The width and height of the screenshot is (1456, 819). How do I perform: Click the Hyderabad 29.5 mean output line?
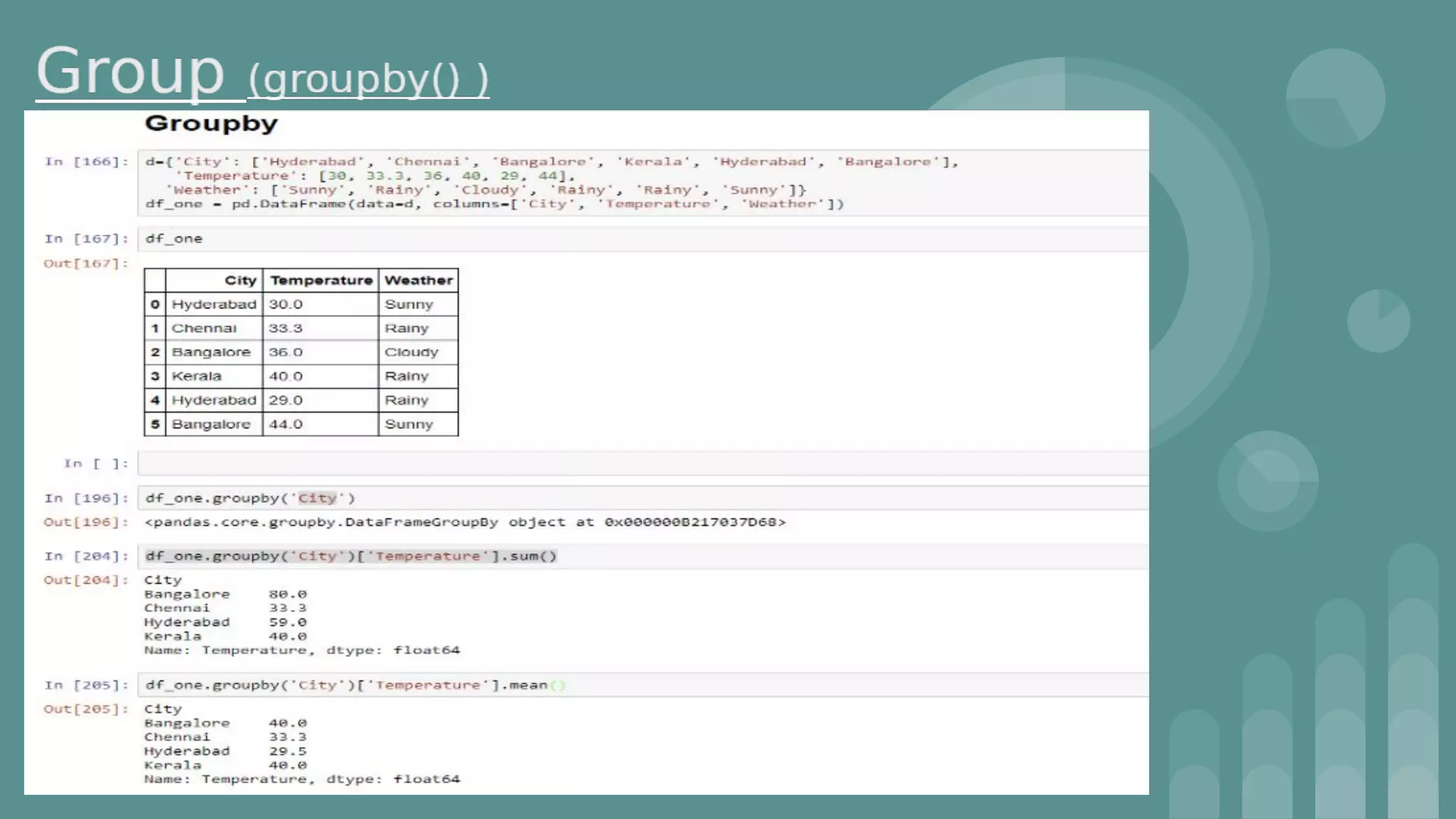pyautogui.click(x=225, y=751)
